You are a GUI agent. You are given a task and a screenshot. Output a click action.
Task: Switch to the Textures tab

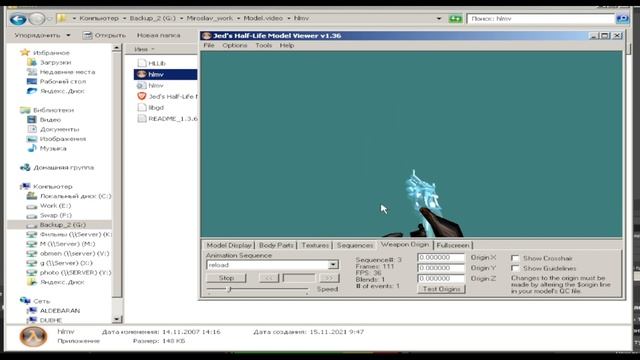pos(315,245)
